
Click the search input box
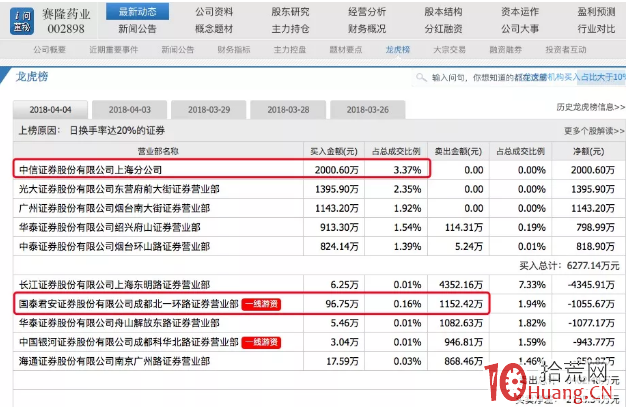[x=519, y=77]
